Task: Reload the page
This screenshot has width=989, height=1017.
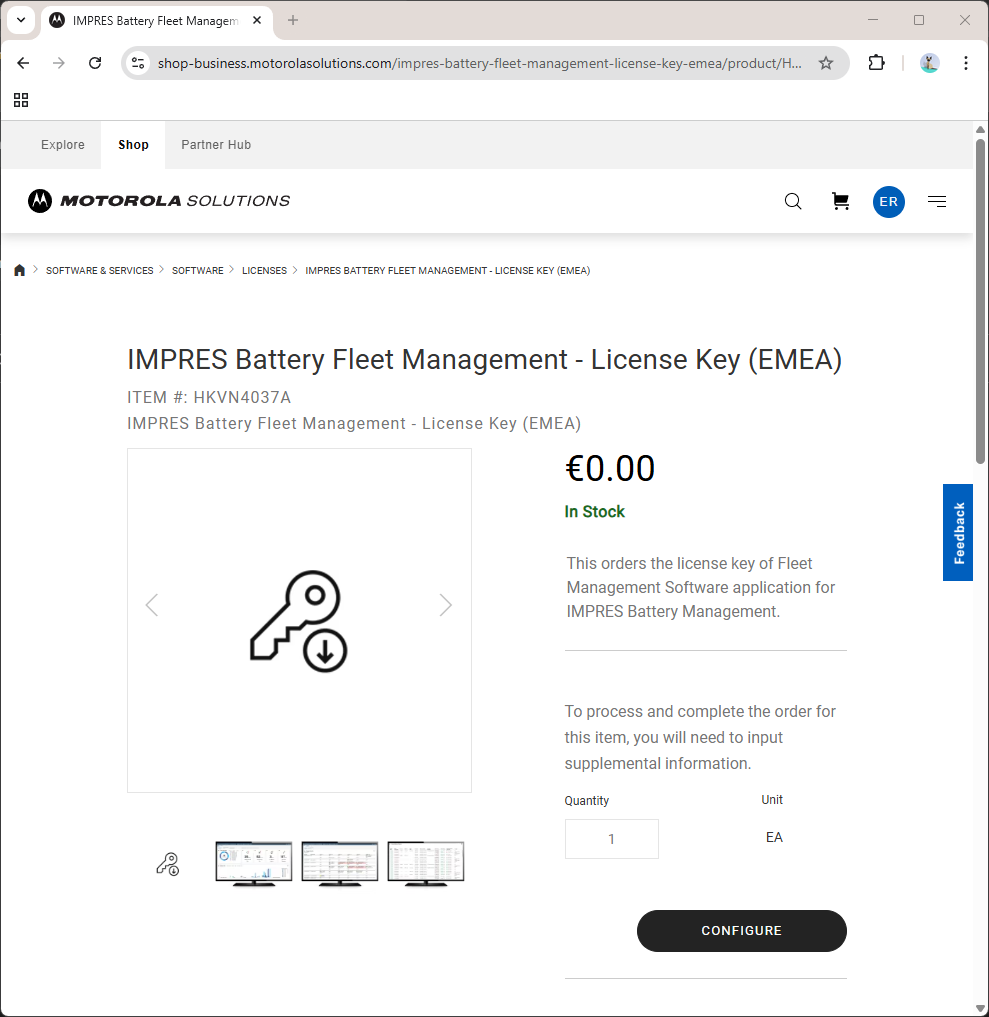Action: [95, 63]
